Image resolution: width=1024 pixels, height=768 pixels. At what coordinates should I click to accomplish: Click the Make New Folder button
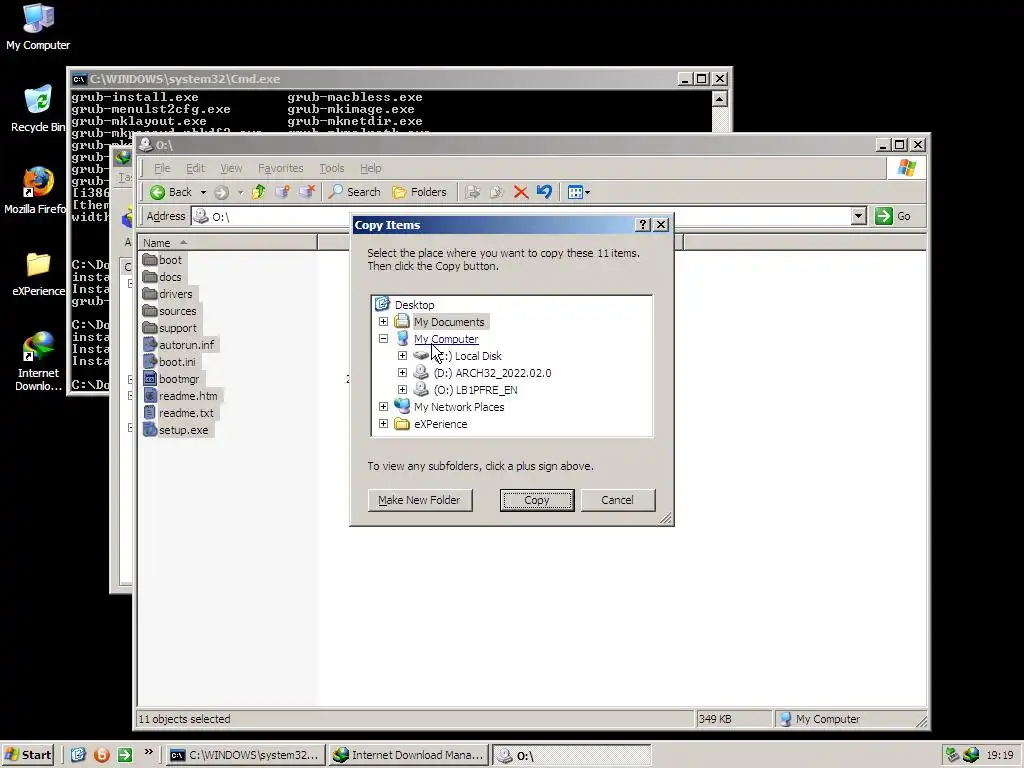(x=419, y=500)
